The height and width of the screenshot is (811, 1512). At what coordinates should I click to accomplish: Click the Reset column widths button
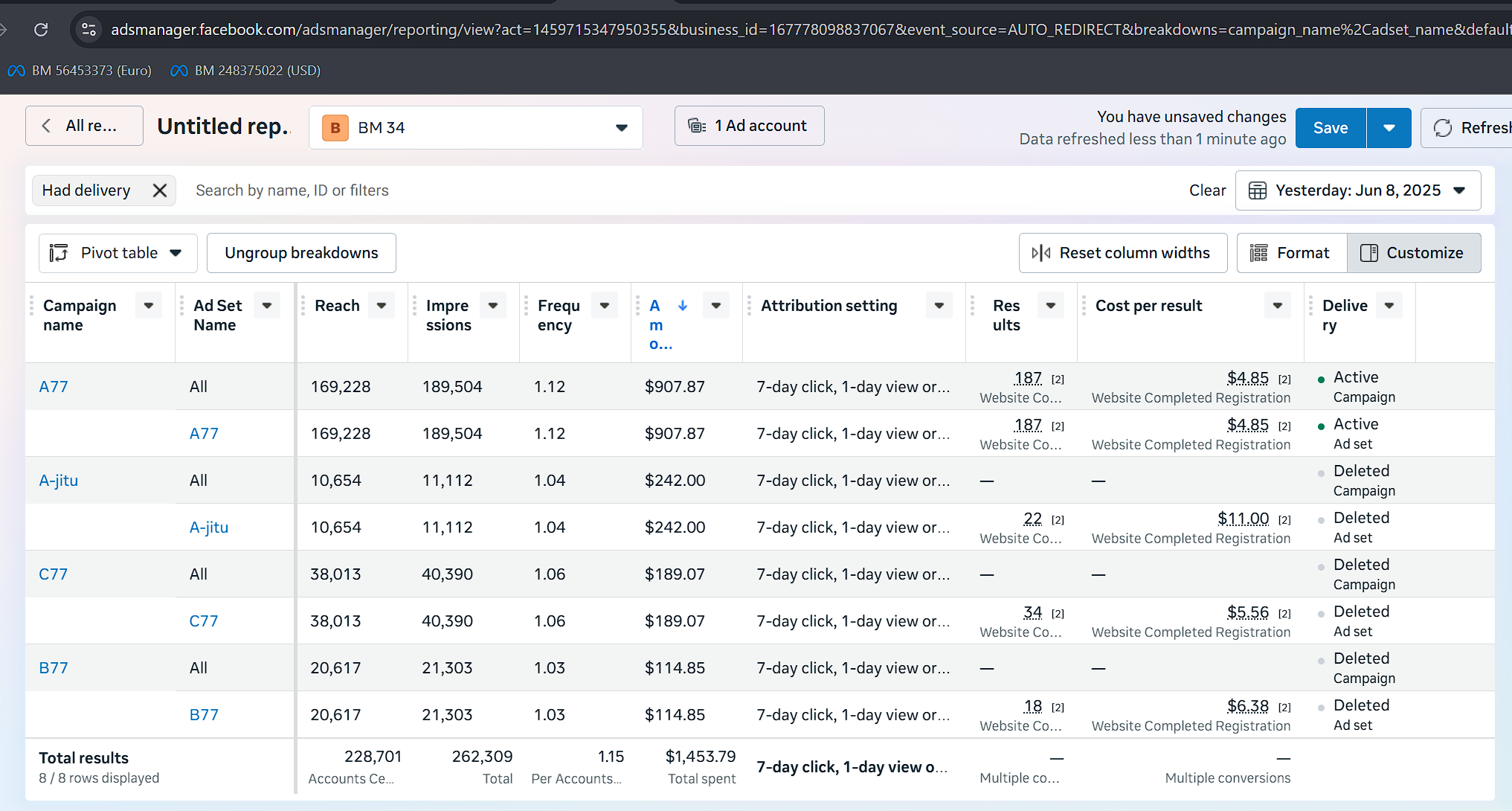1122,253
